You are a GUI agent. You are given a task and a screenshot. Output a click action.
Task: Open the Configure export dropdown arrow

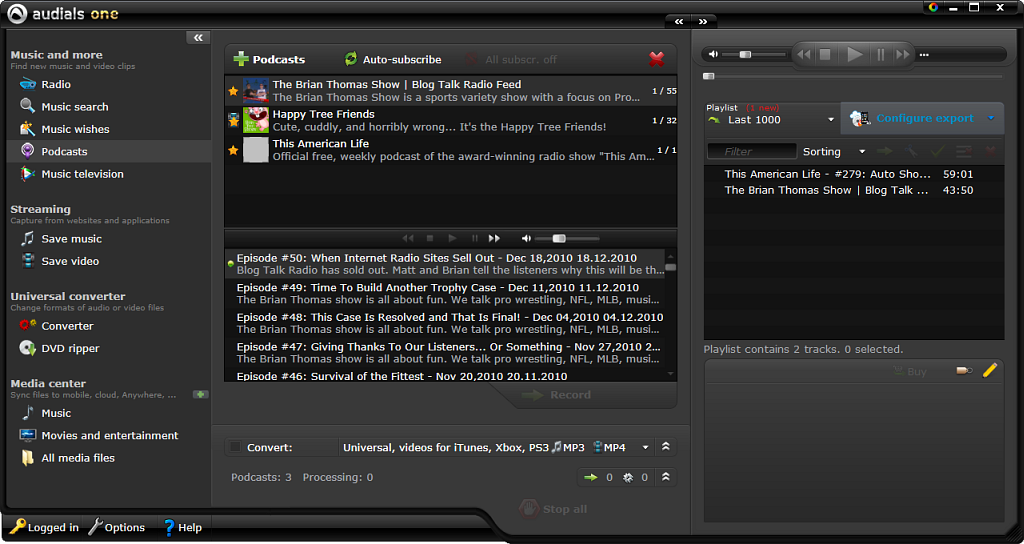click(991, 118)
